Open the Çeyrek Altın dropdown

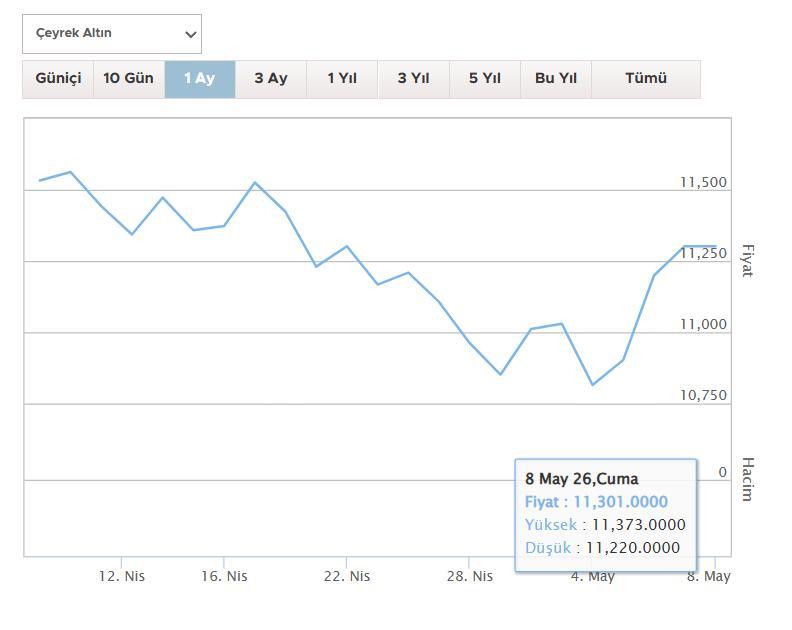tap(112, 34)
